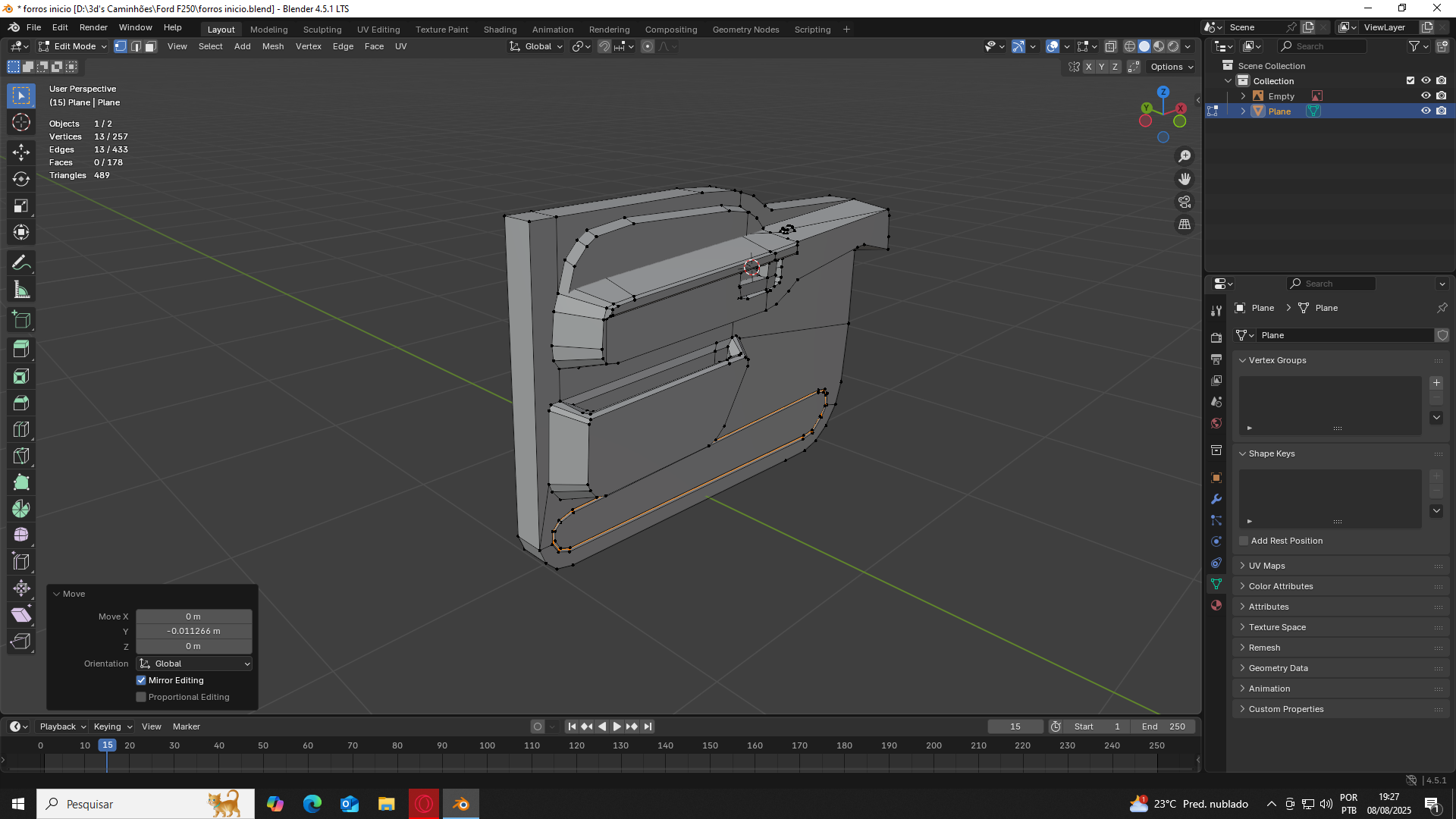Select the Rotate tool
The width and height of the screenshot is (1456, 819).
pos(21,179)
